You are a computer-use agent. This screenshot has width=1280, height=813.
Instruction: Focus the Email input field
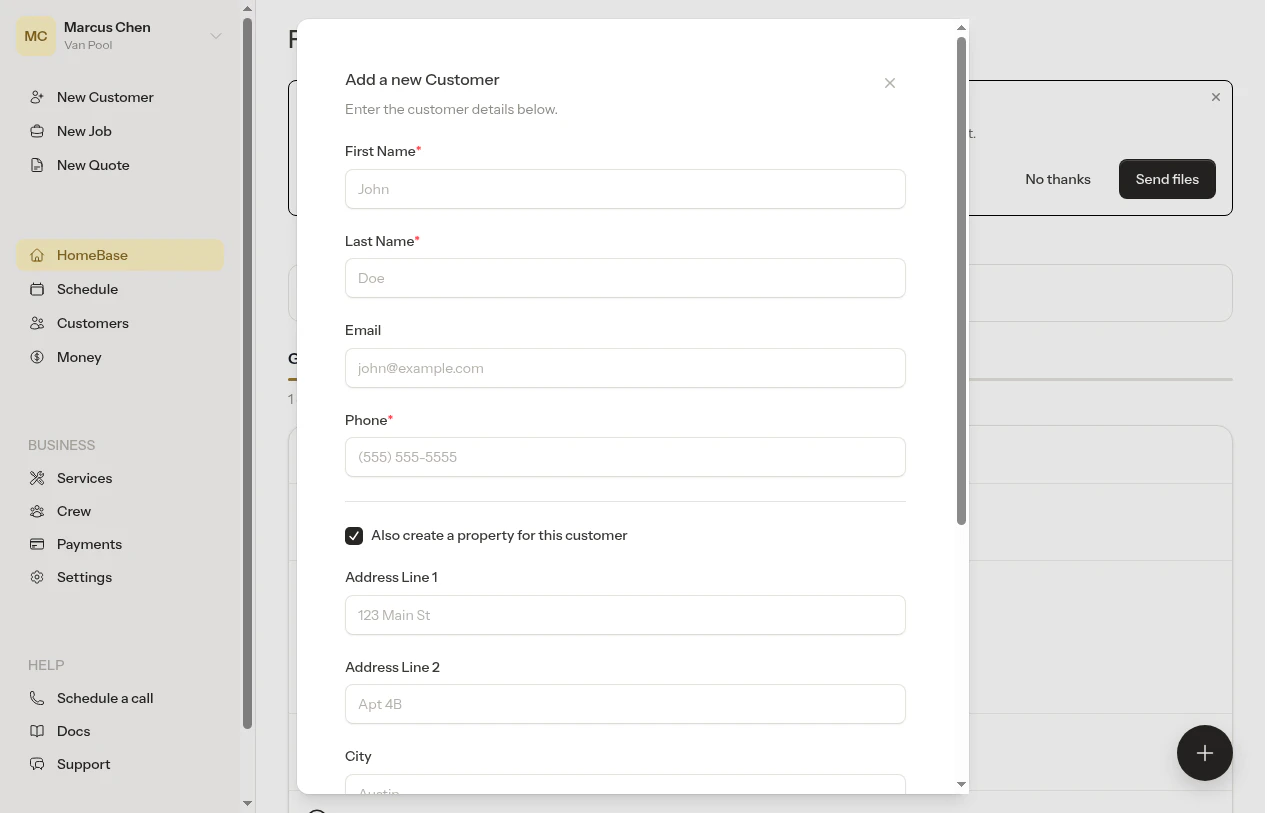tap(625, 368)
